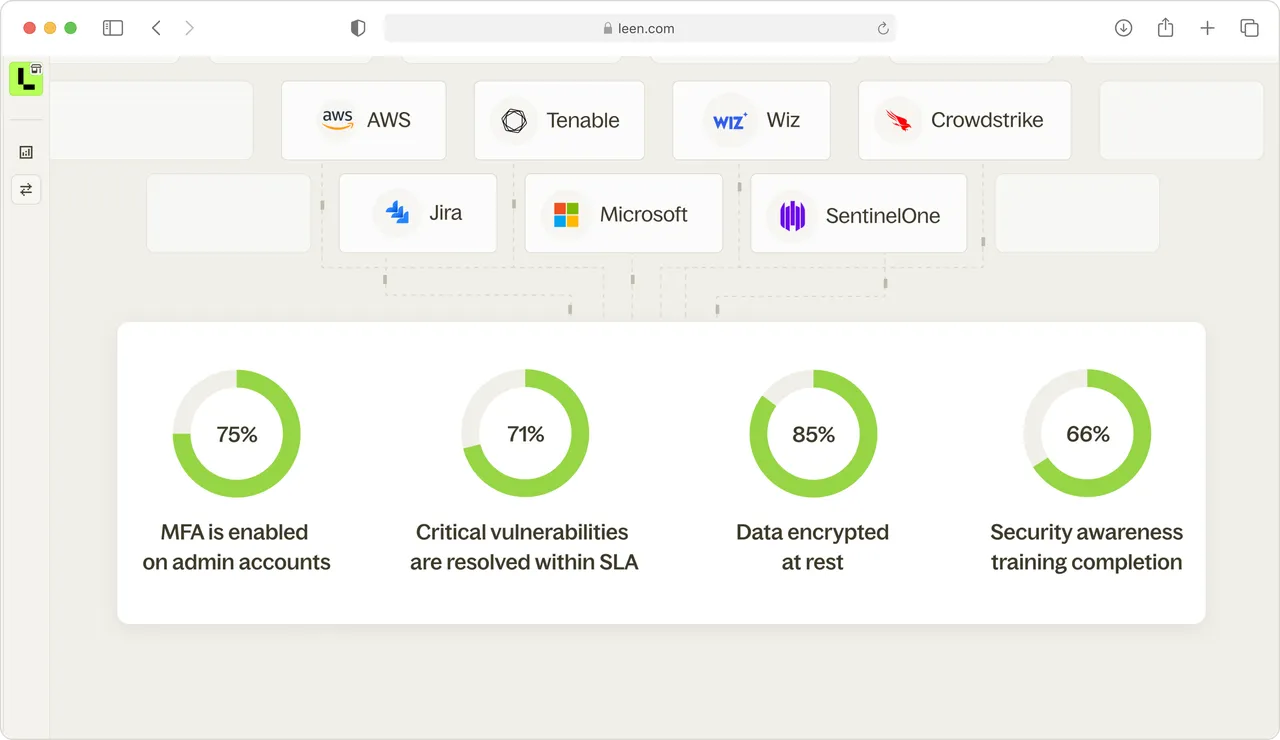The image size is (1280, 740).
Task: Go forward with the Safari forward arrow
Action: 189,28
